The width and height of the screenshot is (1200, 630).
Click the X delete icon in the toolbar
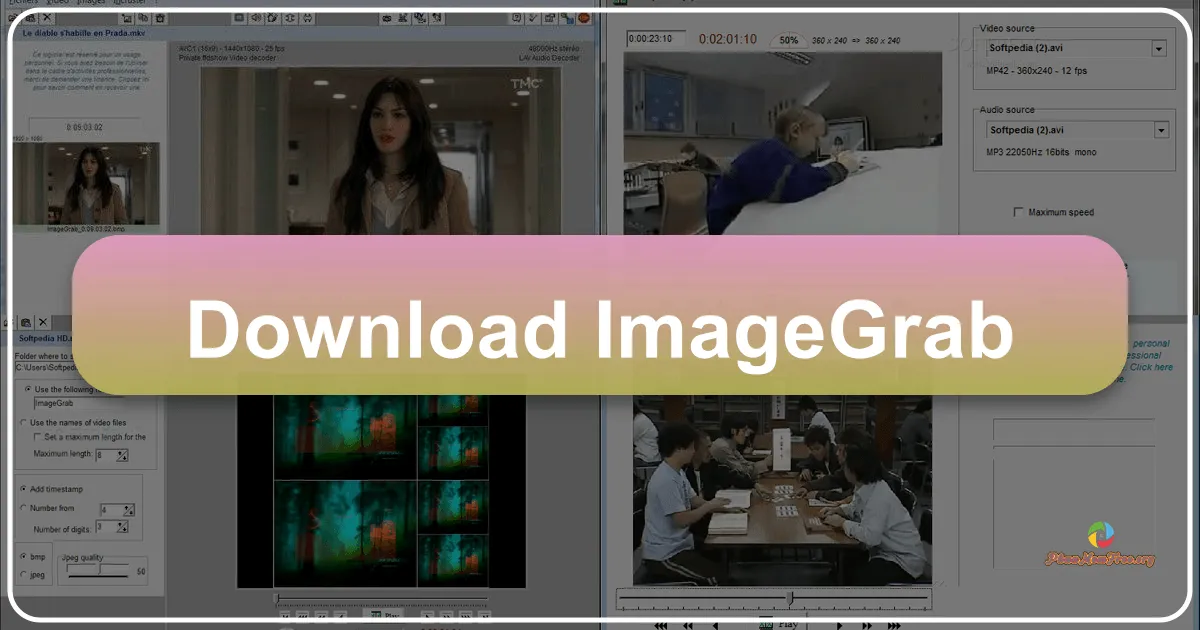47,17
